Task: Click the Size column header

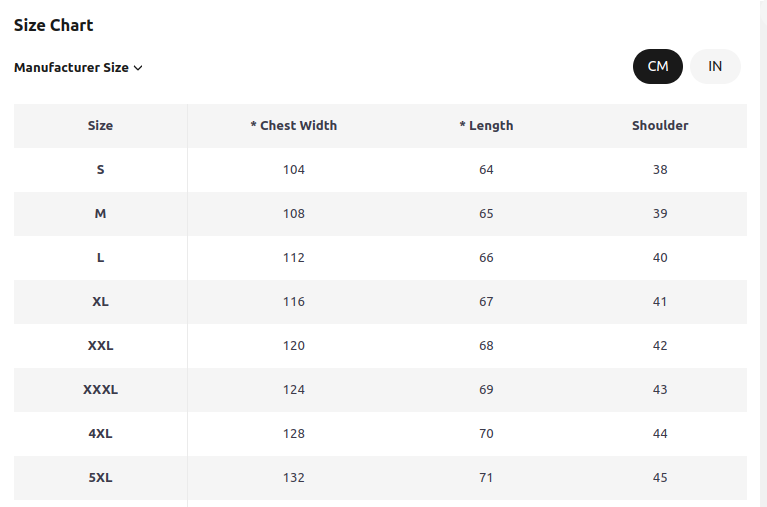Action: [x=100, y=126]
